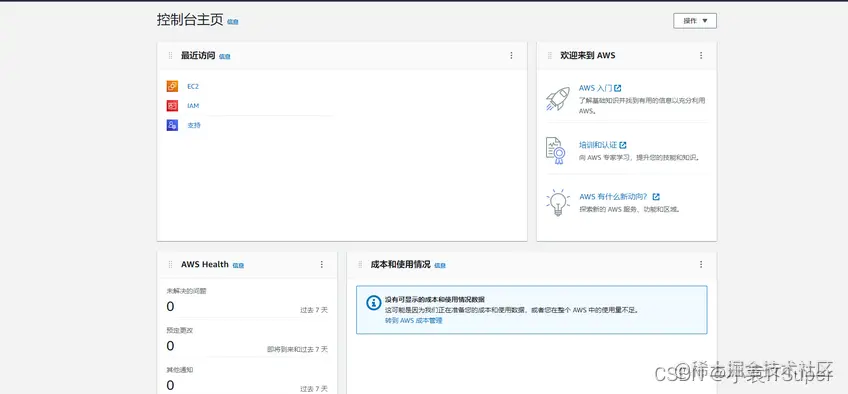
Task: Click the 控制台主页 page heading
Action: pyautogui.click(x=190, y=20)
